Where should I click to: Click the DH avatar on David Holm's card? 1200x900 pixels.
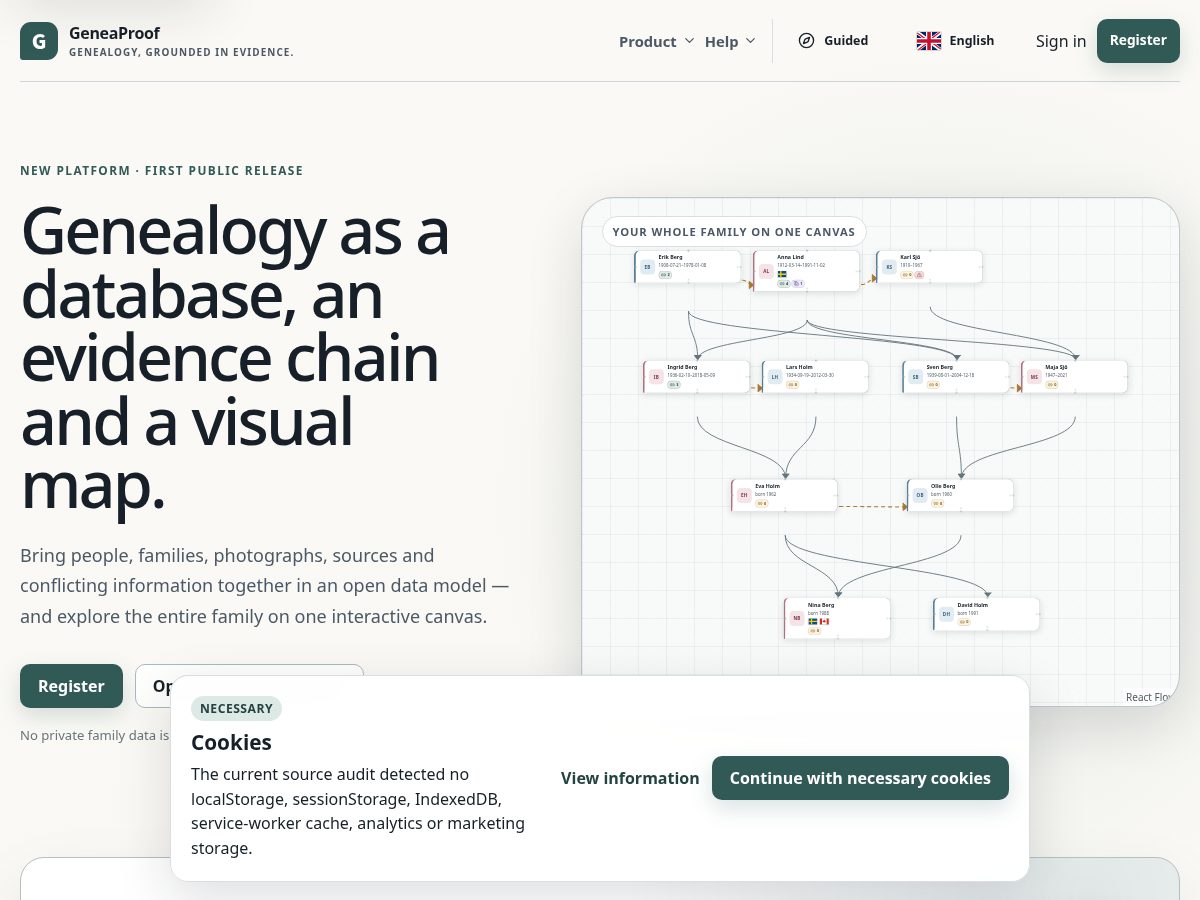tap(946, 614)
